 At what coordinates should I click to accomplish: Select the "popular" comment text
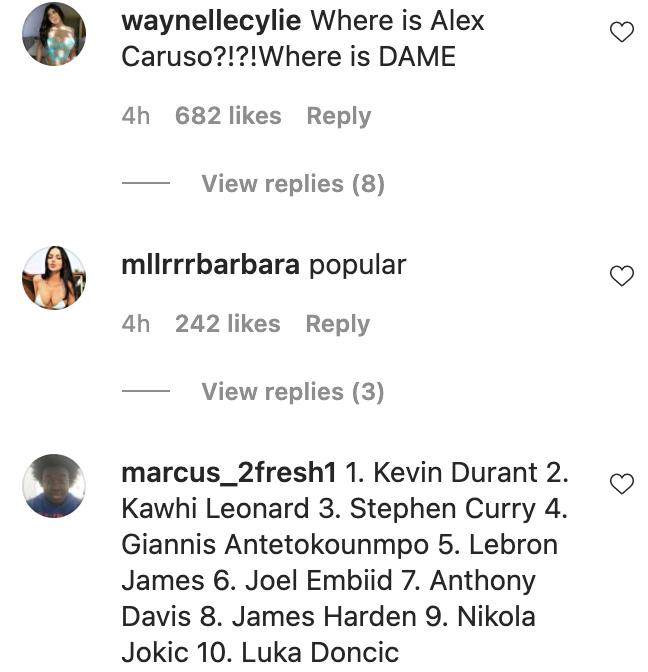[x=357, y=265]
